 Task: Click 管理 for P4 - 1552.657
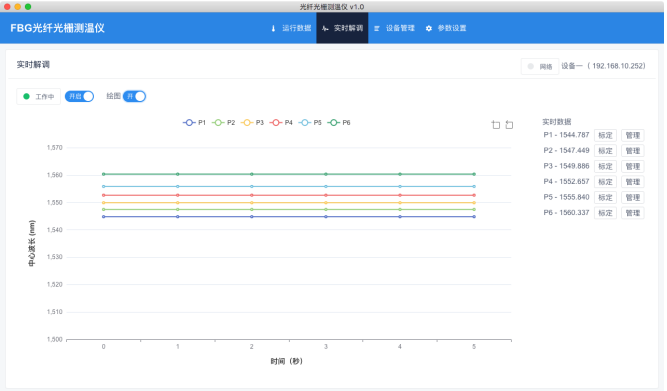[x=633, y=182]
